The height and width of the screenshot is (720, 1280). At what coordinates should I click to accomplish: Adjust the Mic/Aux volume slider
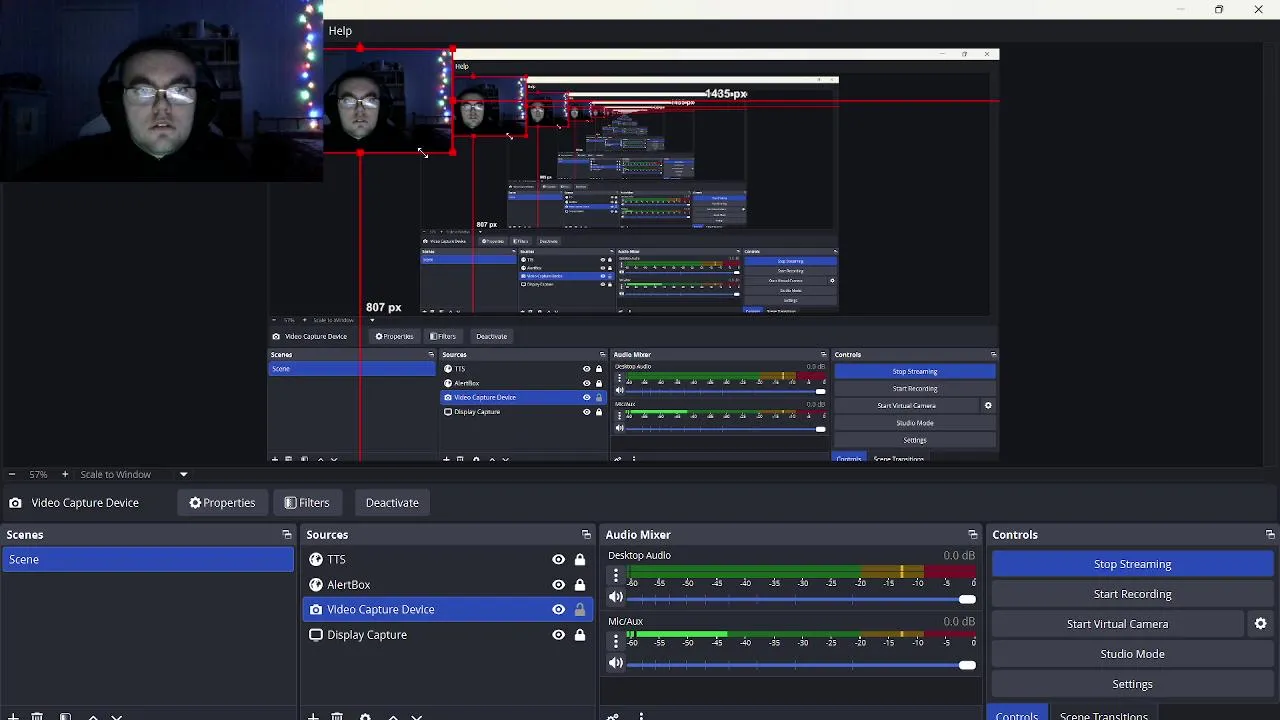pos(802,664)
